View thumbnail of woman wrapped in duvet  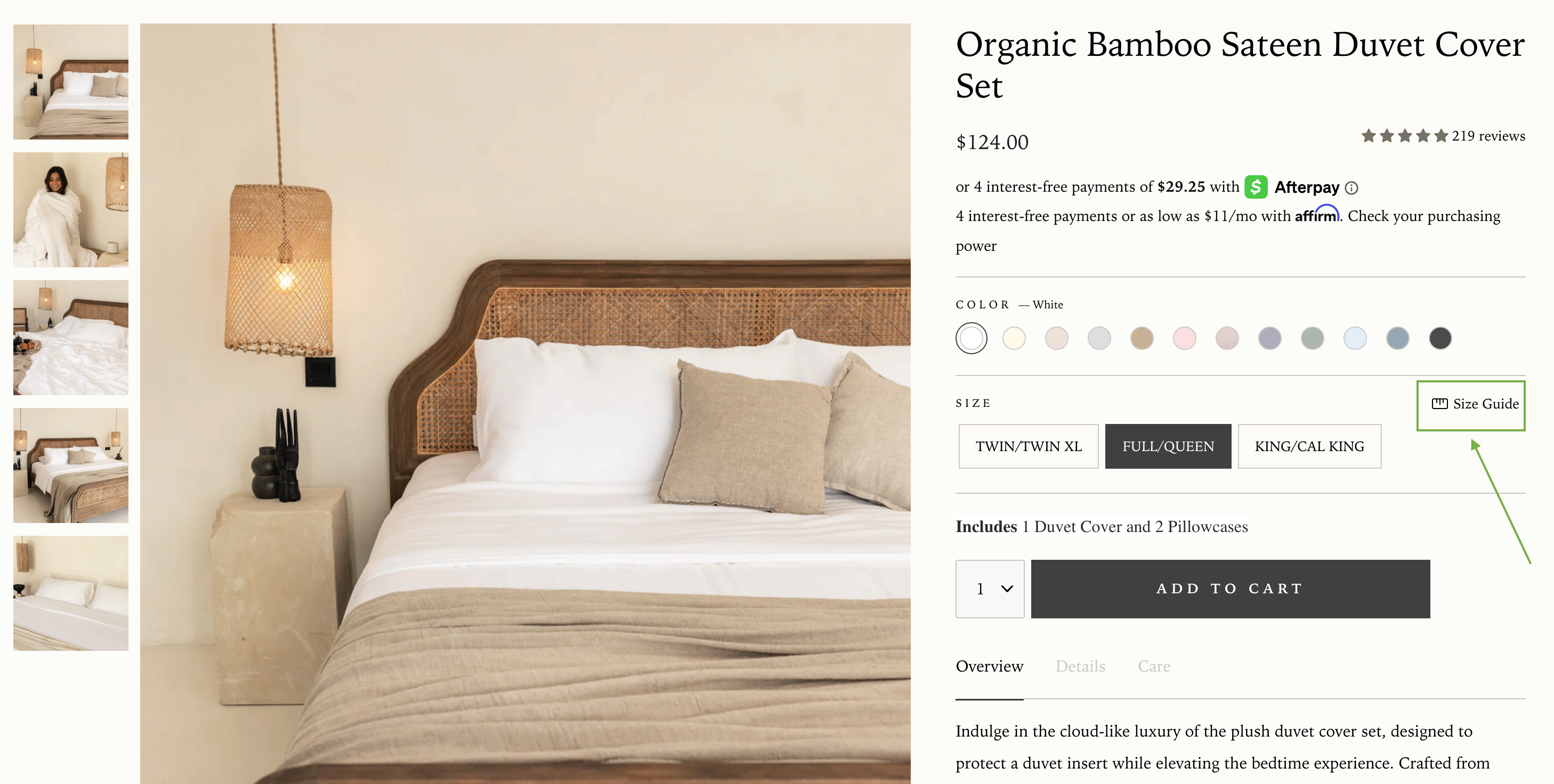pyautogui.click(x=70, y=210)
